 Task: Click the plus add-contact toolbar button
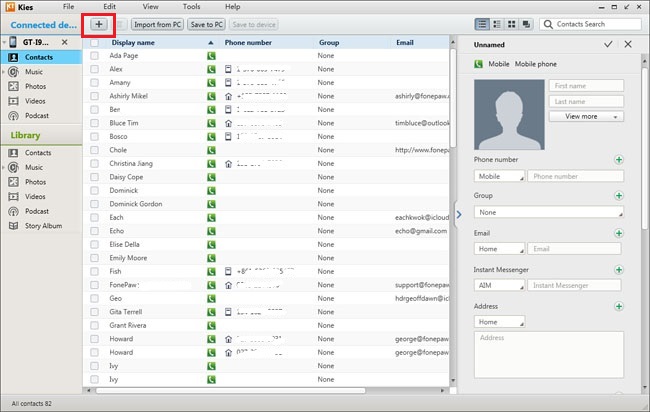click(x=99, y=24)
